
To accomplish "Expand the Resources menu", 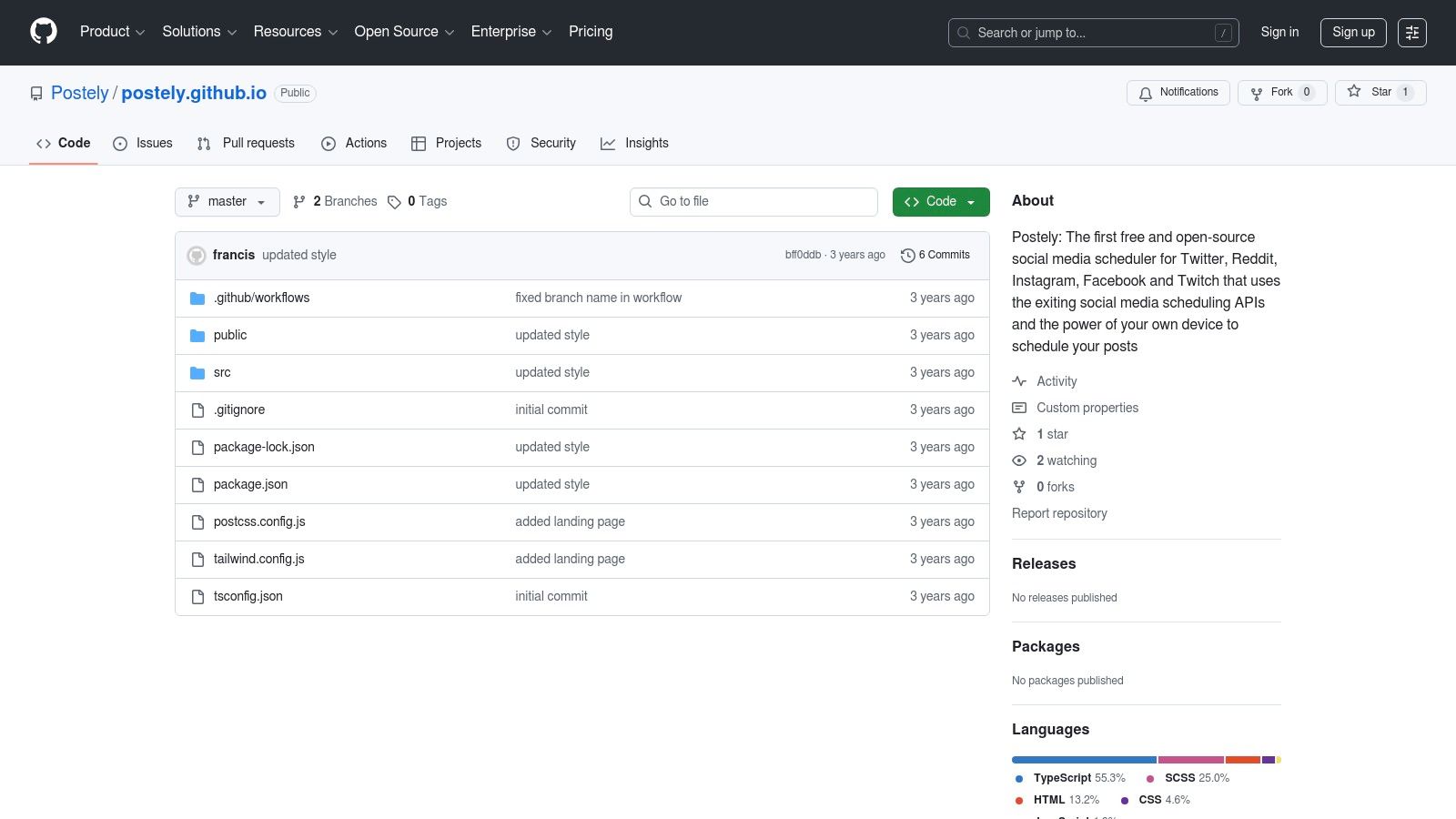I will [296, 32].
